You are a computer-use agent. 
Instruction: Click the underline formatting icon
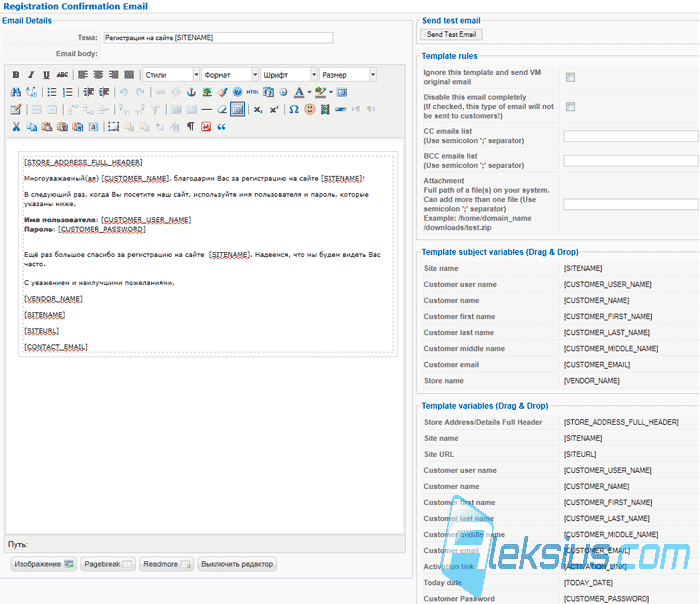46,75
